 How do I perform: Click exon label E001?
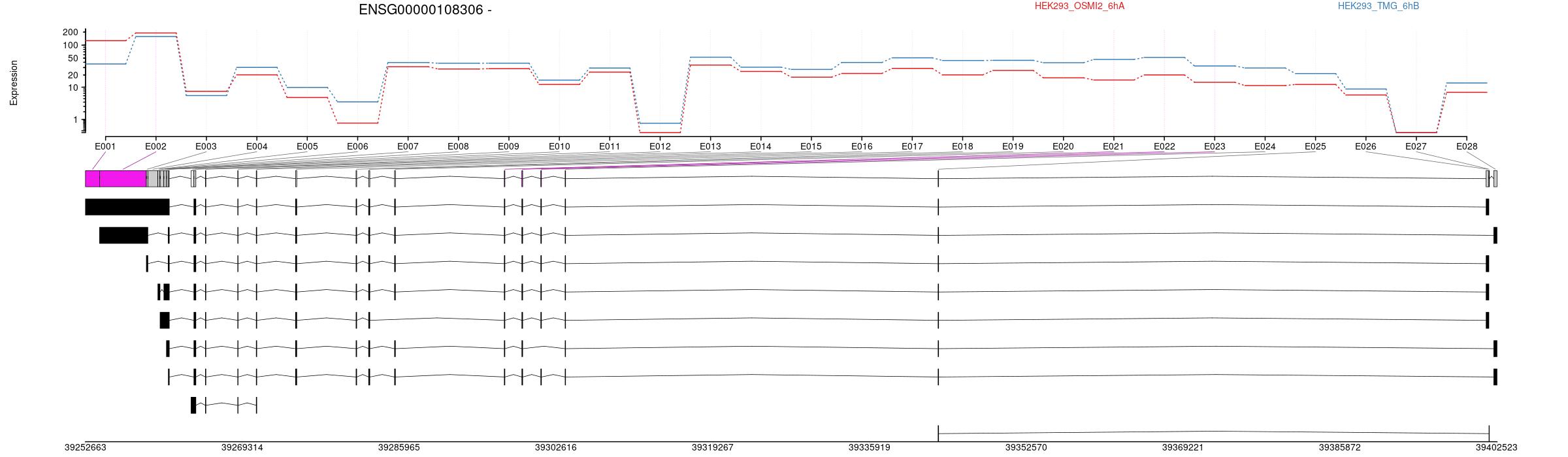(105, 147)
